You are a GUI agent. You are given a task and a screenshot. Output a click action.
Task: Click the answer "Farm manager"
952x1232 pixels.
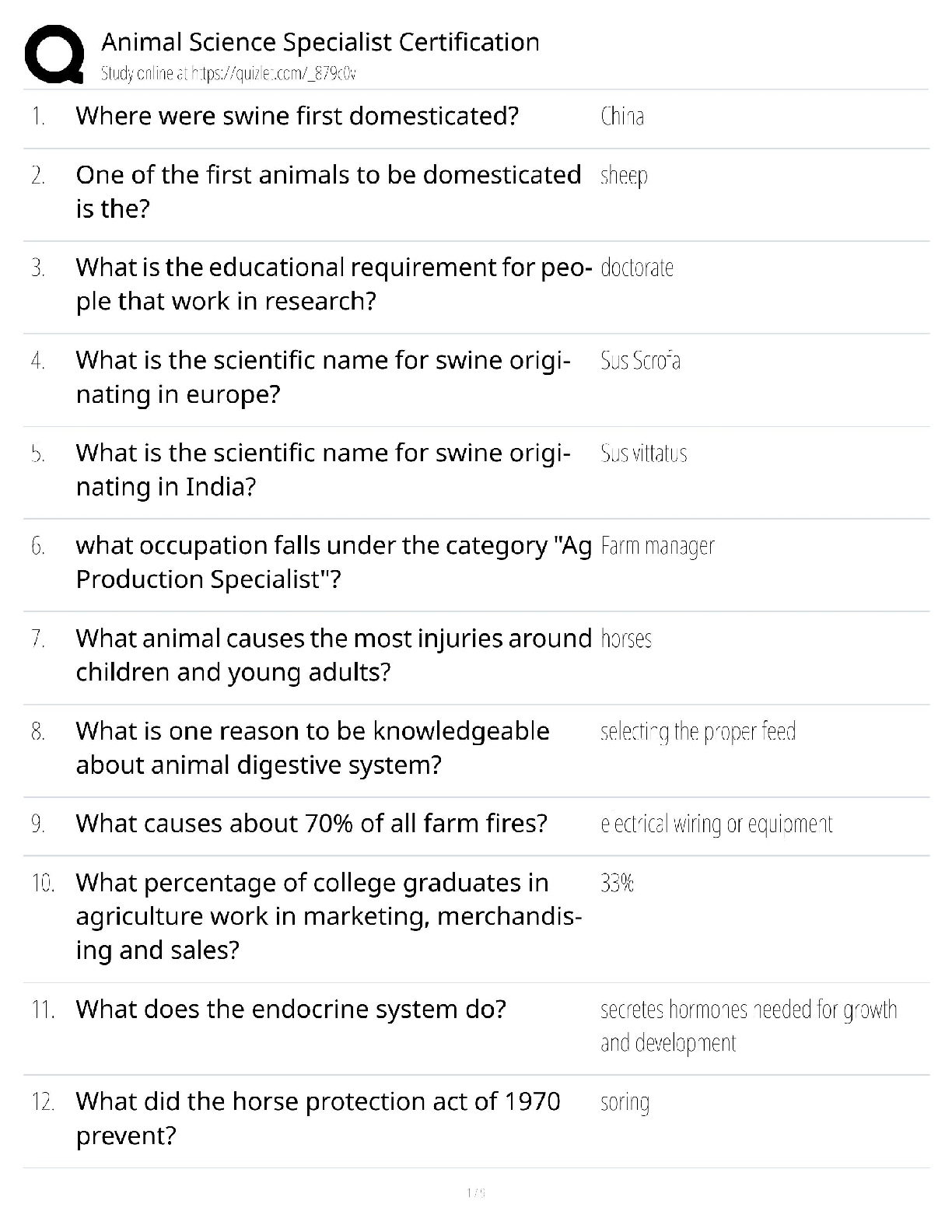tap(657, 547)
